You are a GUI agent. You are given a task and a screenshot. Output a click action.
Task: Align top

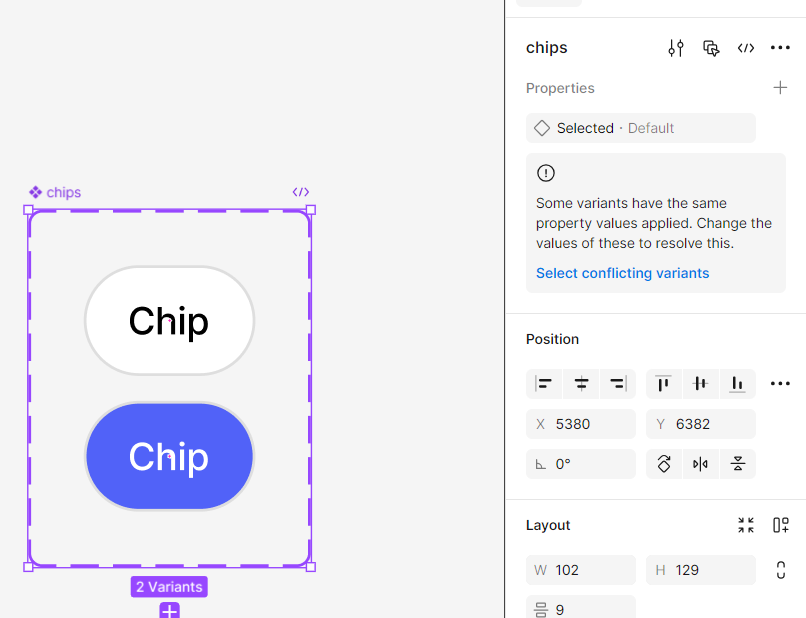[664, 384]
